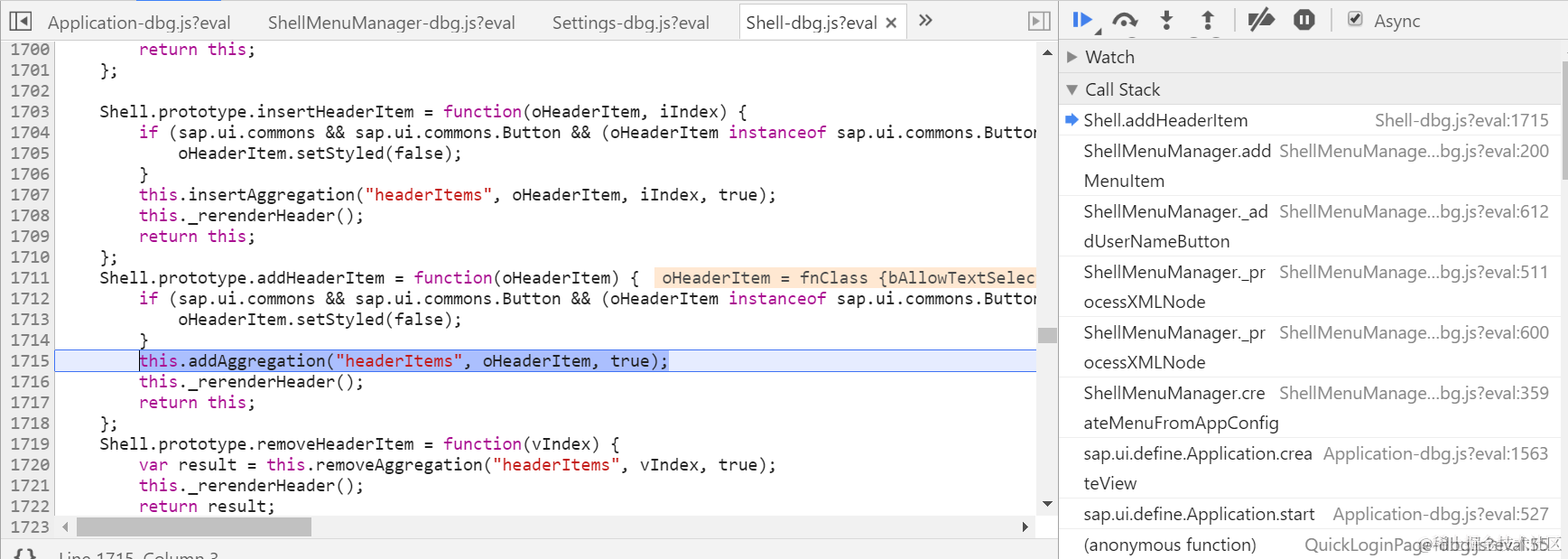The image size is (1568, 559).
Task: Resume script execution
Action: pos(1082,20)
